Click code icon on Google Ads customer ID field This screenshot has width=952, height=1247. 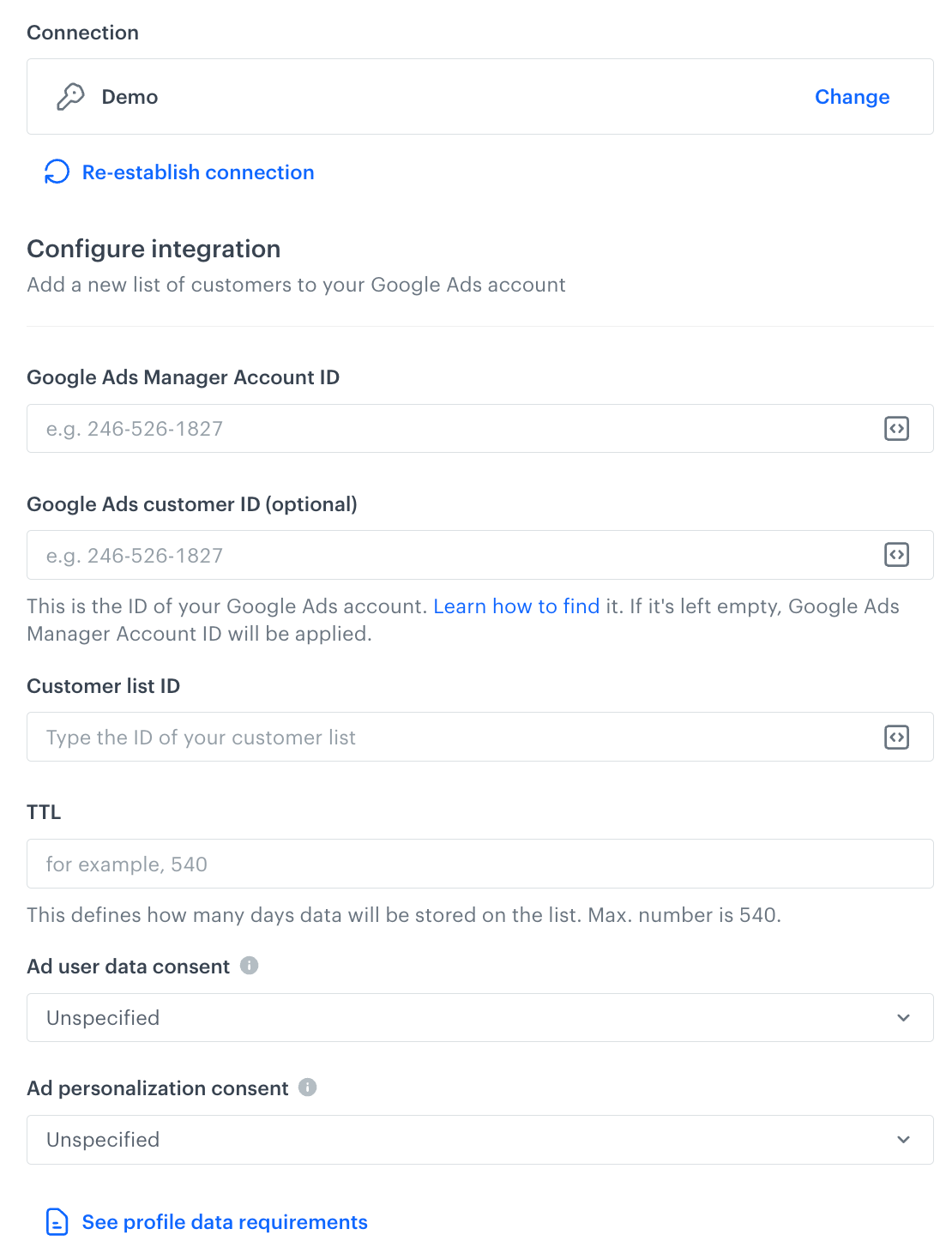(896, 555)
